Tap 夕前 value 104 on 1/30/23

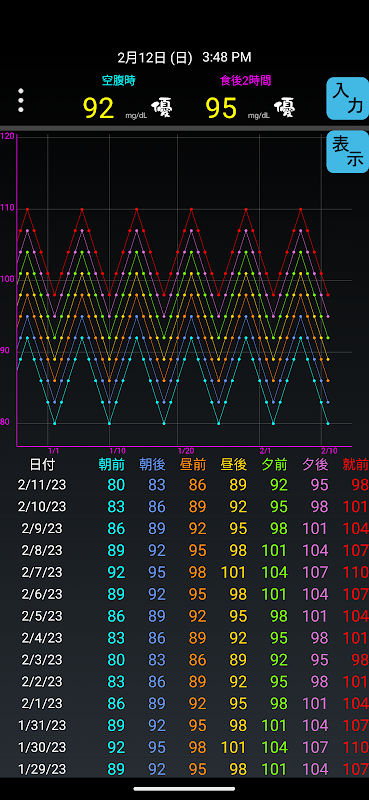point(275,748)
